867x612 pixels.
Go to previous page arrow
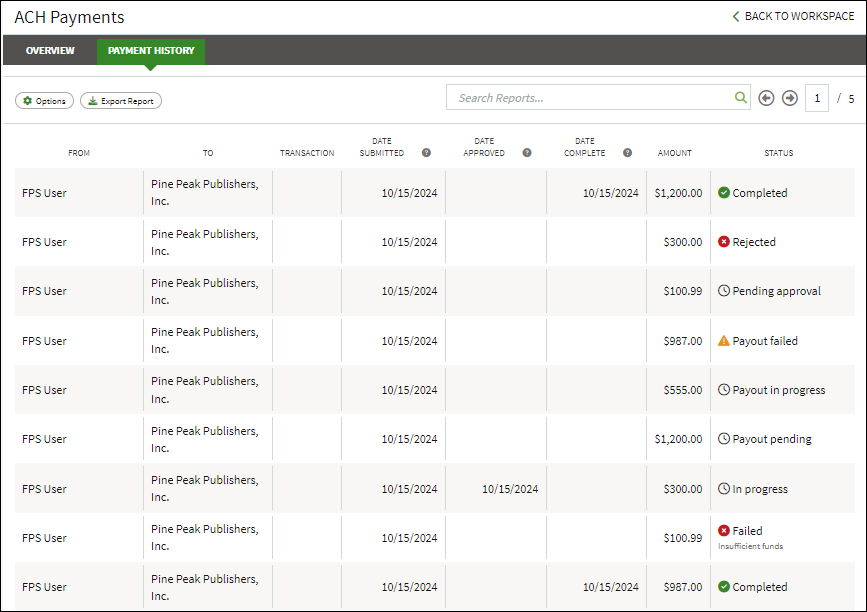click(x=766, y=98)
